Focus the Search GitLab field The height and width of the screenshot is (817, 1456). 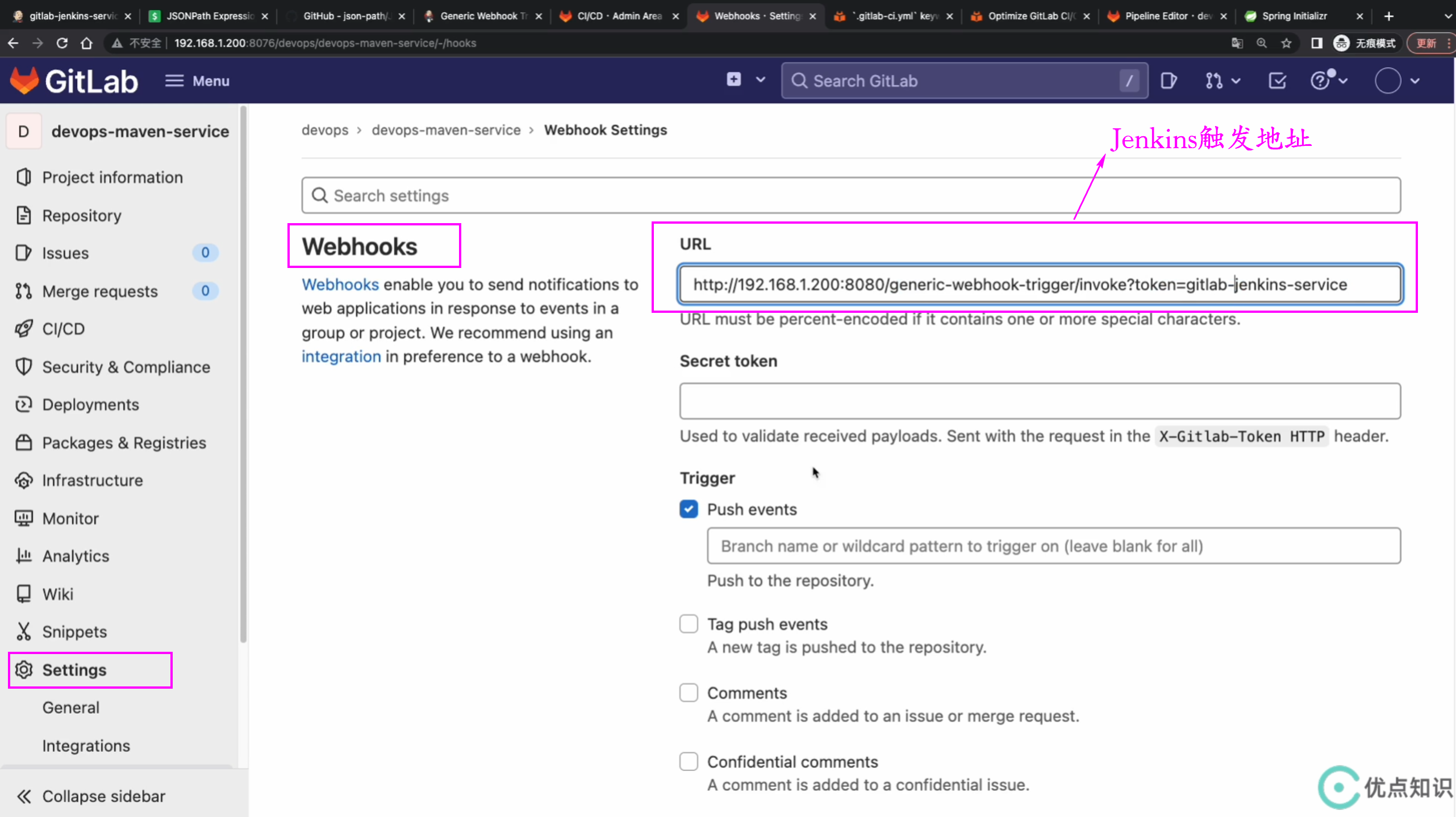(965, 81)
